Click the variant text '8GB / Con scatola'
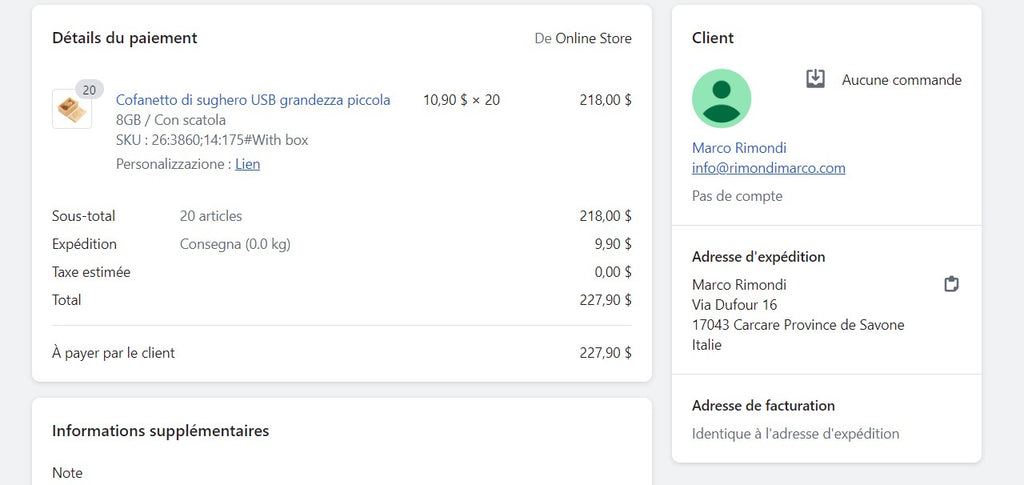Viewport: 1024px width, 485px height. pos(170,120)
